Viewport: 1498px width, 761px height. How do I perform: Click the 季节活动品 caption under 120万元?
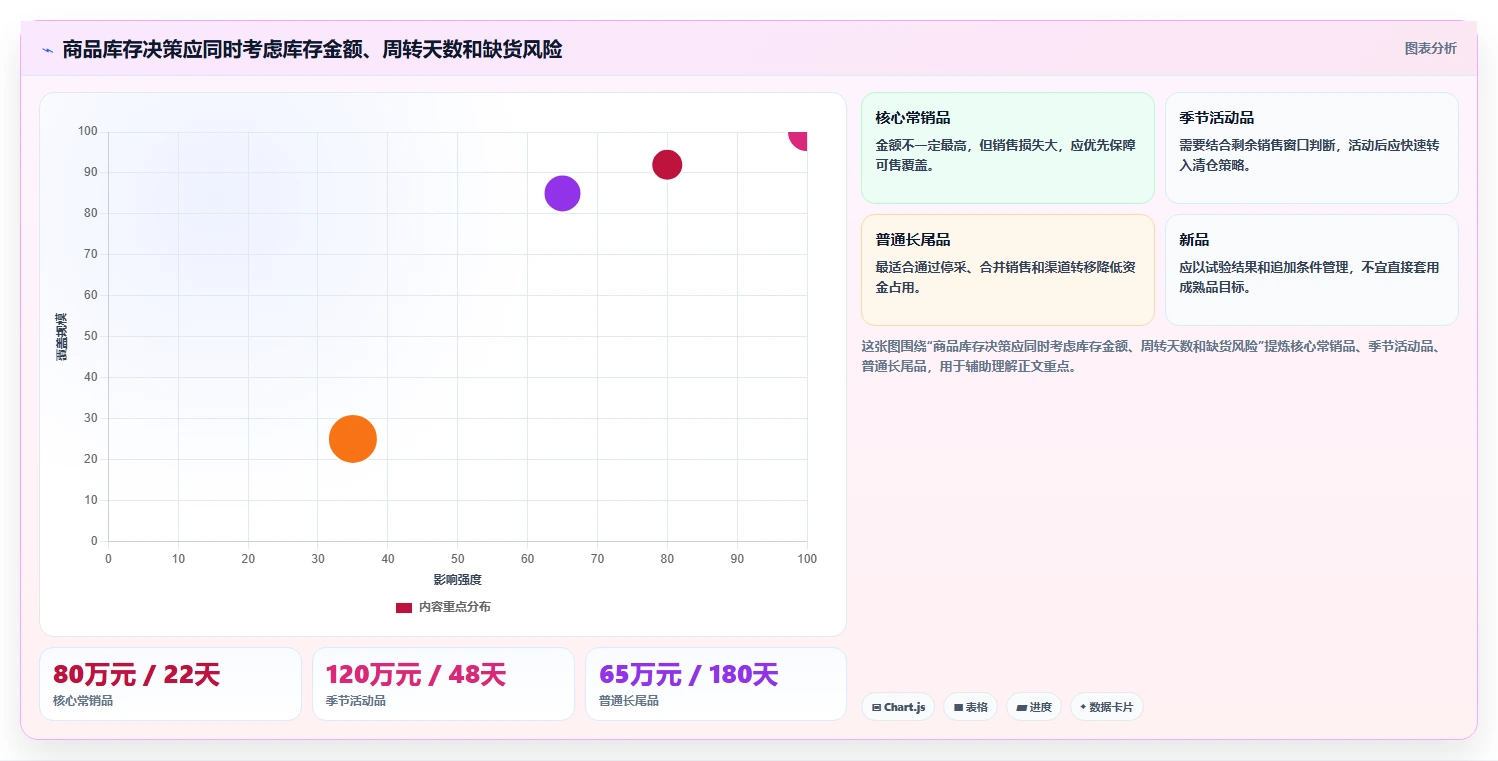356,701
